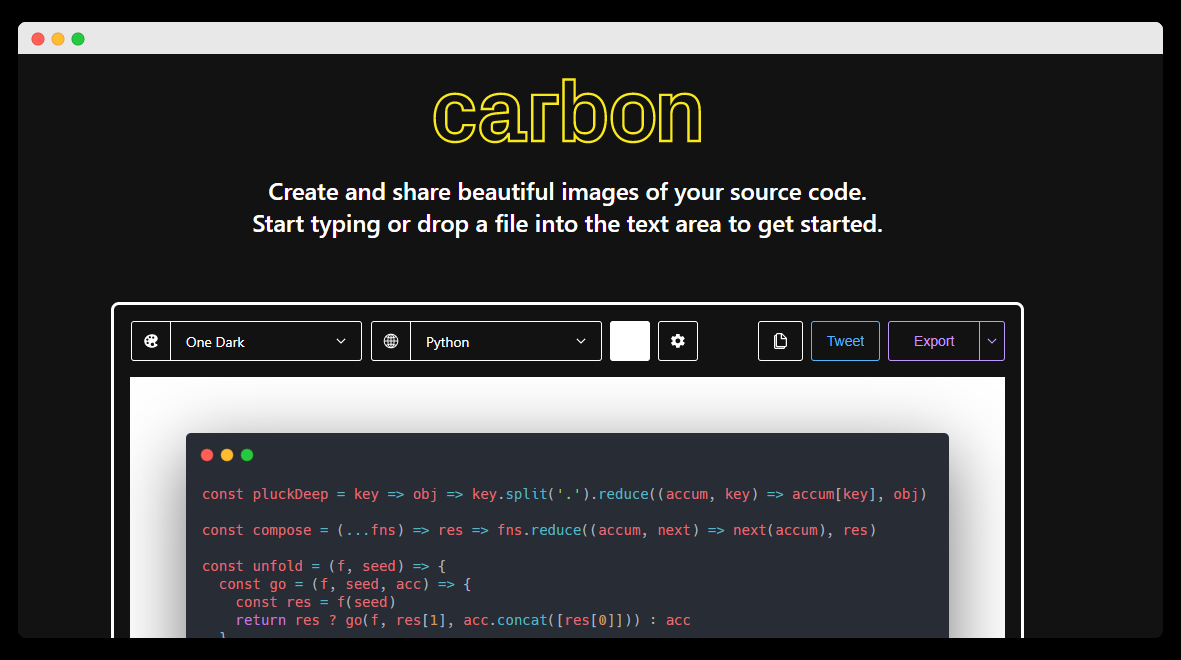Click the green dot in code window
This screenshot has height=660, width=1181.
(x=247, y=455)
